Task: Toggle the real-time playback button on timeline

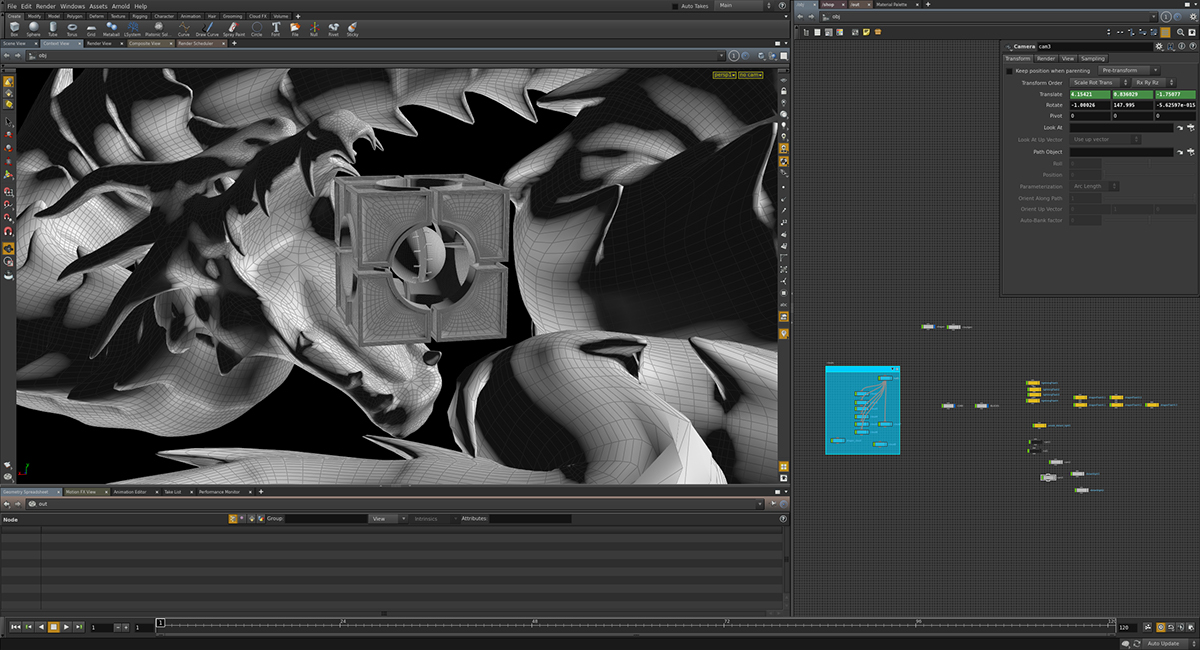Action: (1161, 627)
